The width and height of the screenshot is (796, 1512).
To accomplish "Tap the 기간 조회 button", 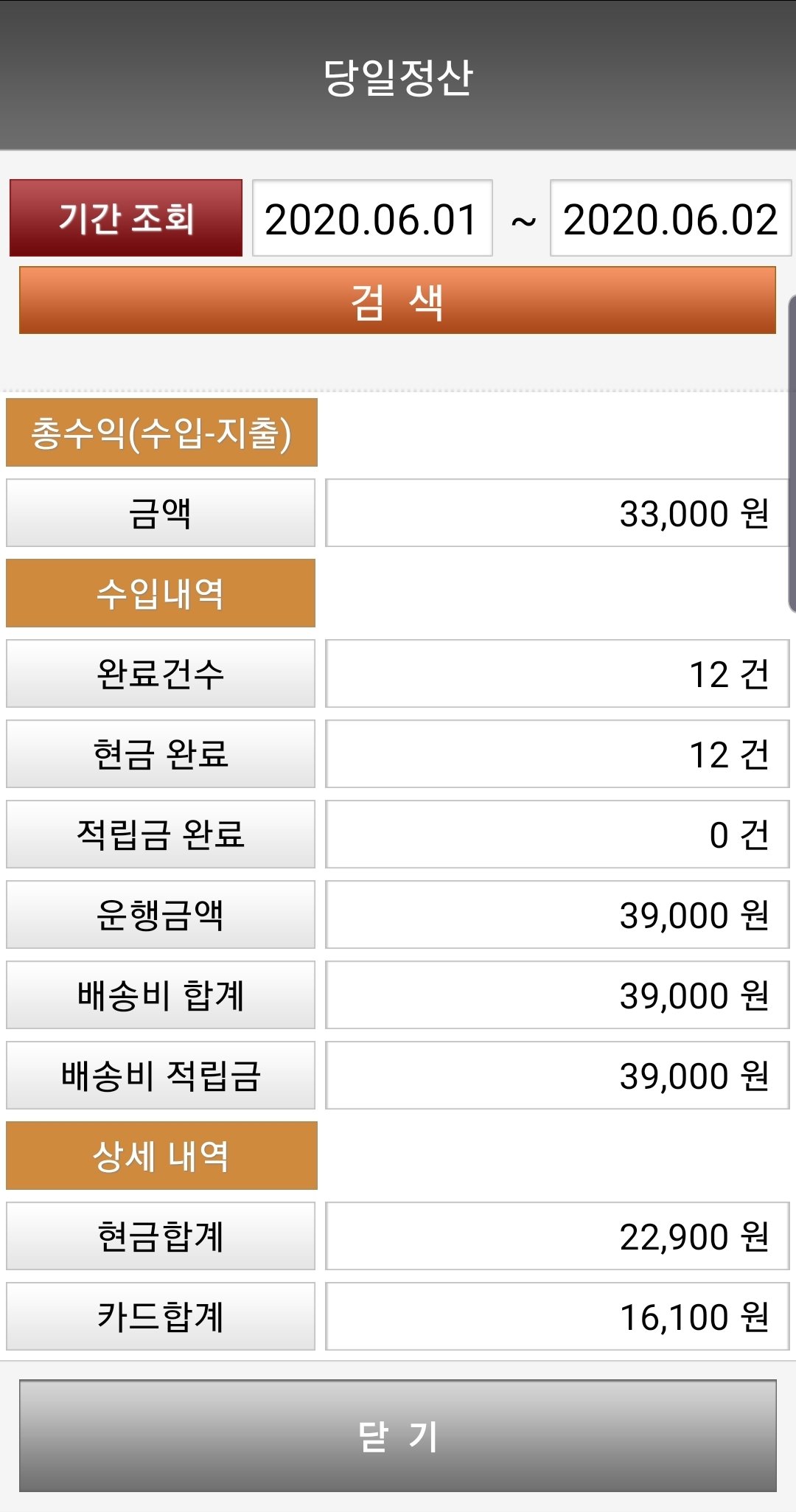I will click(126, 218).
